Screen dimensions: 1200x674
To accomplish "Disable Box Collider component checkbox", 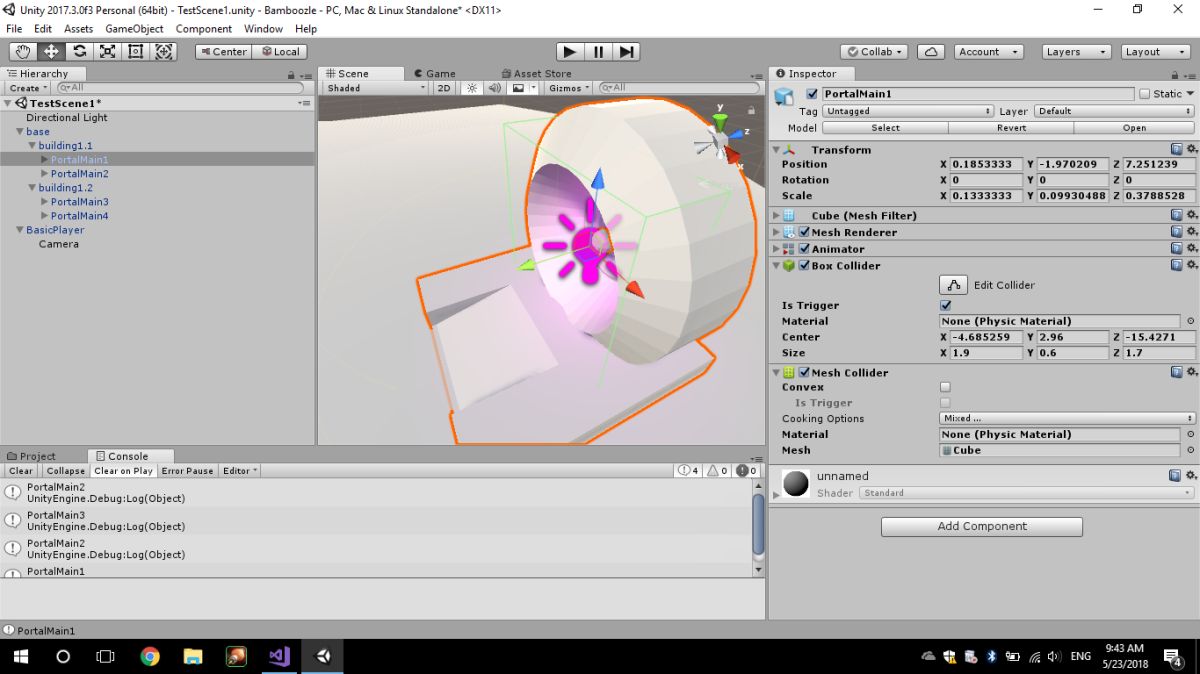I will point(805,266).
